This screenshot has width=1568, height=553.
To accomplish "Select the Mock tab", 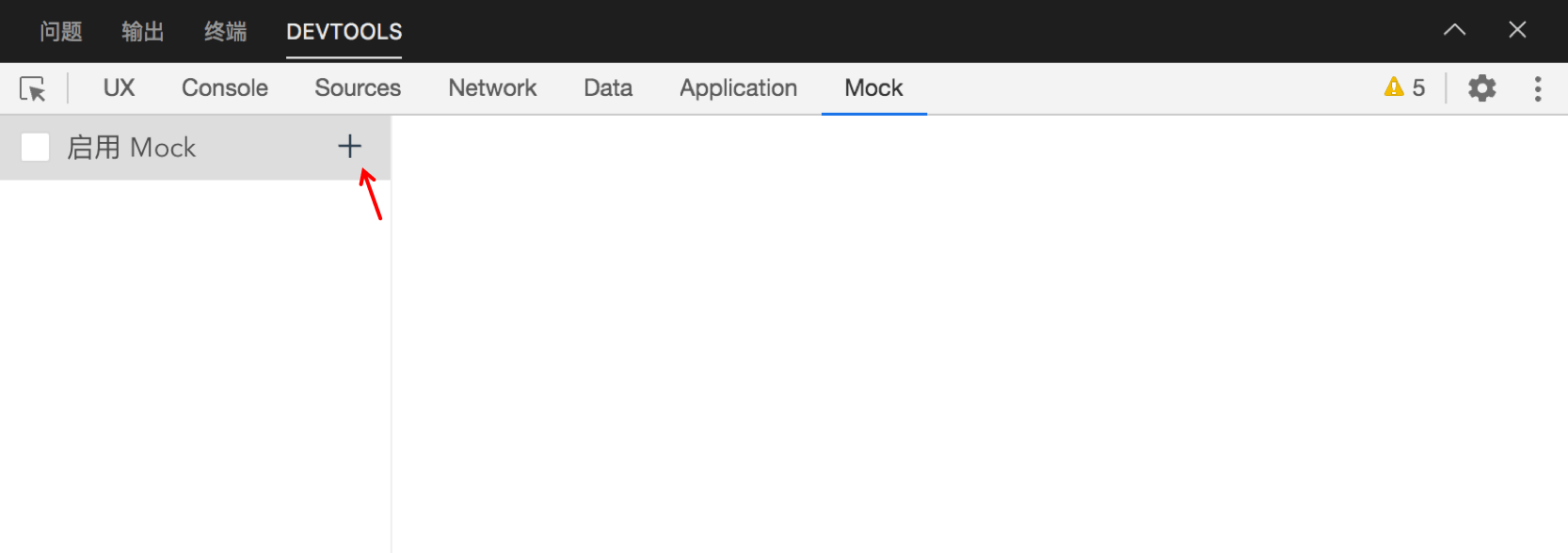I will click(x=873, y=88).
